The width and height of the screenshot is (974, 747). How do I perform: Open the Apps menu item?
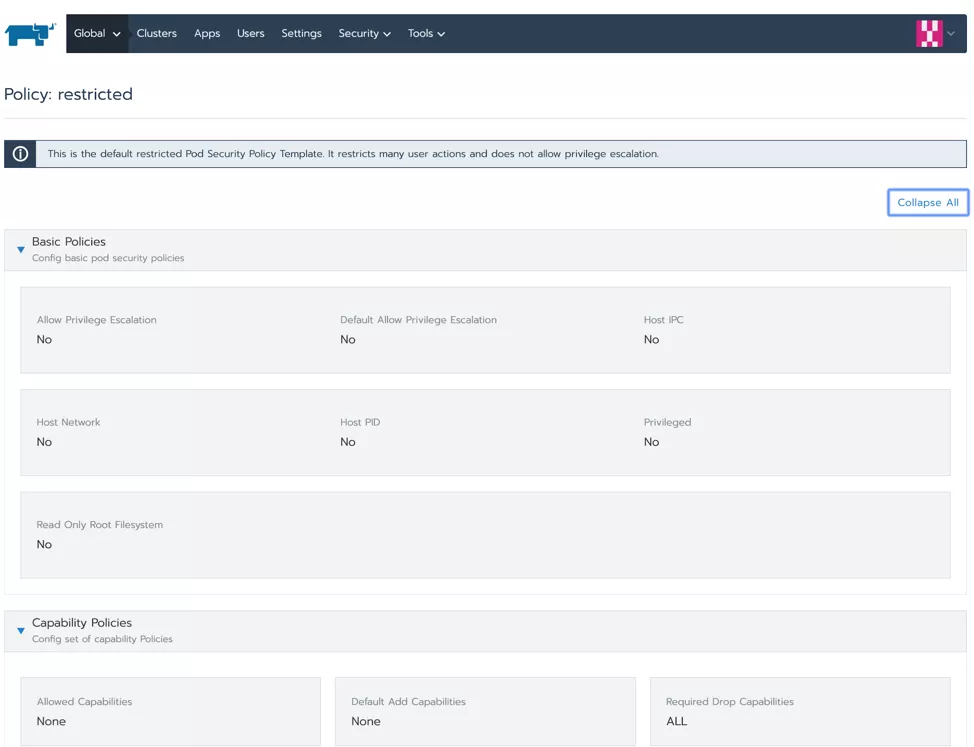[x=207, y=34]
